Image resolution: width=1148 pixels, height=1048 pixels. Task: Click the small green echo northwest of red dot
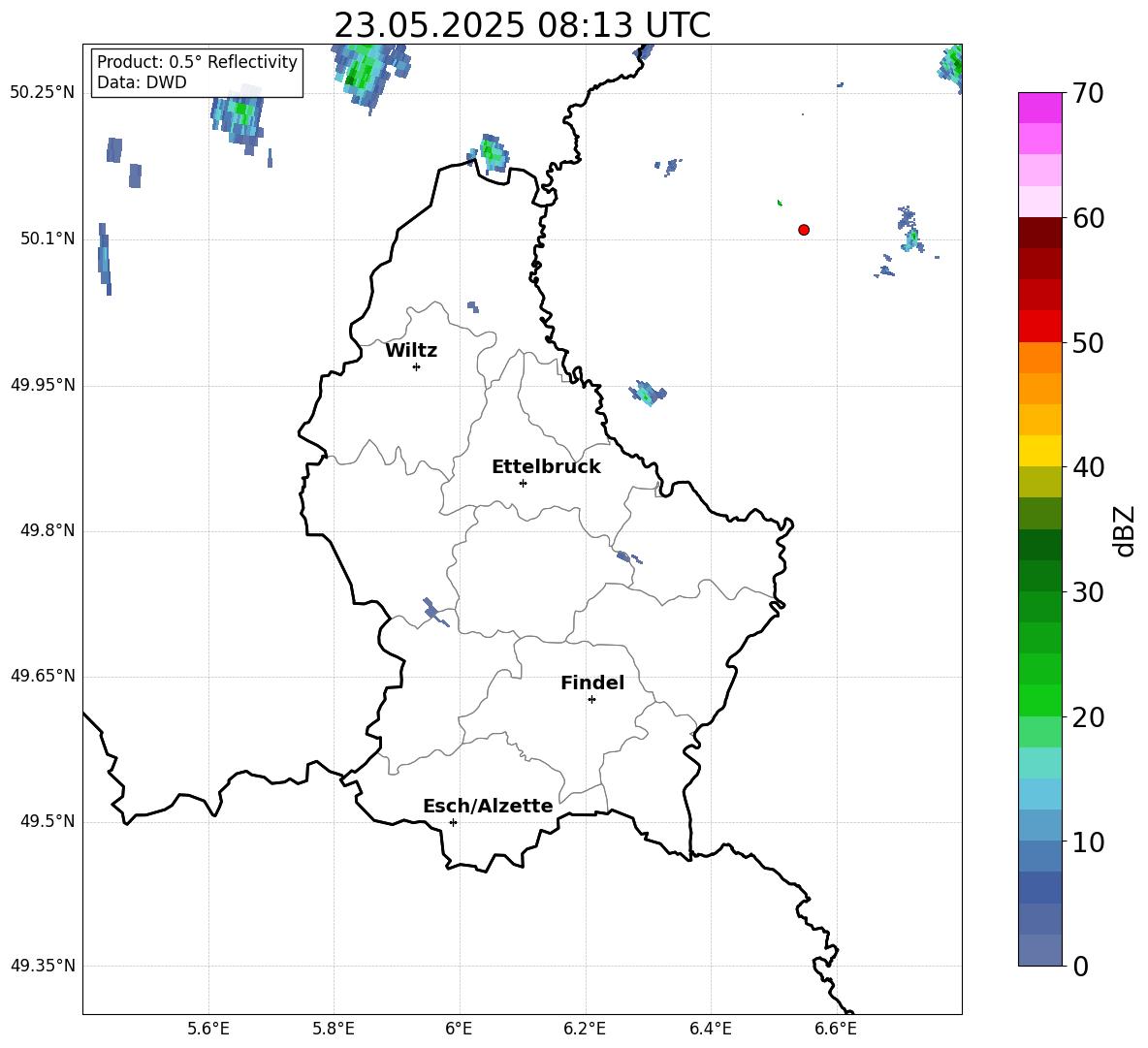[x=780, y=202]
